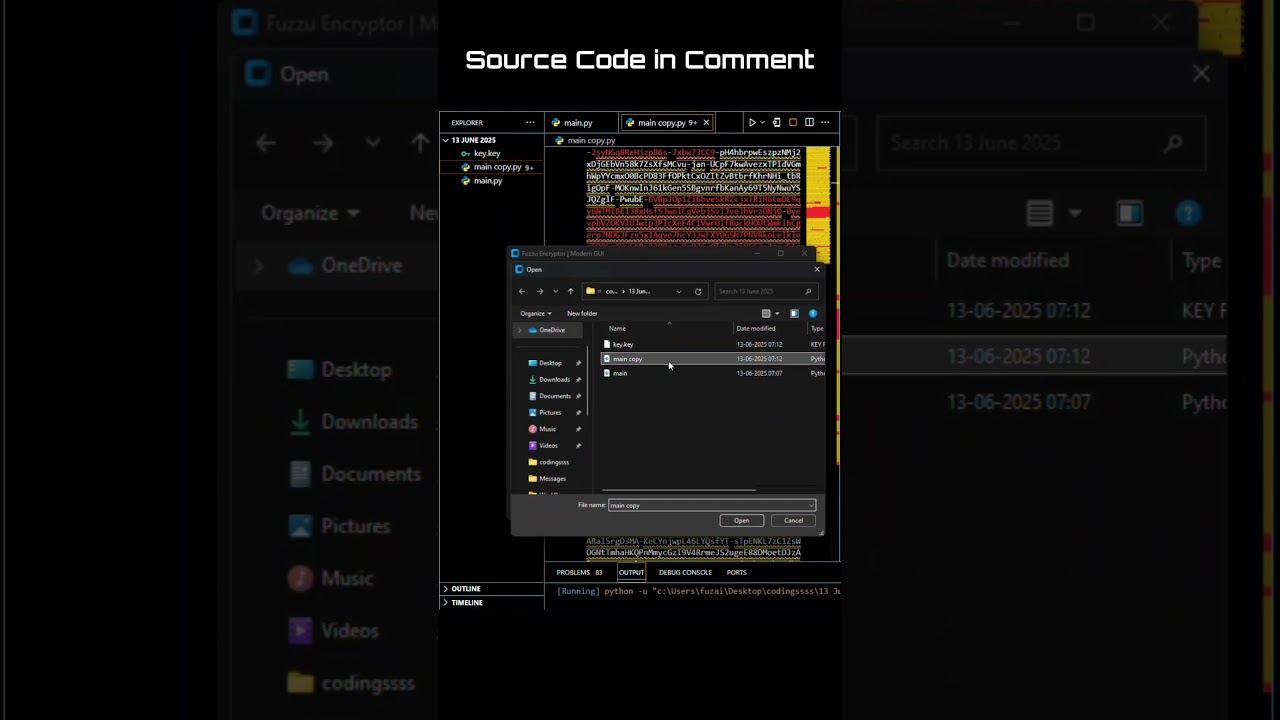
Task: Click the Back arrow in the Open dialog
Action: (521, 292)
